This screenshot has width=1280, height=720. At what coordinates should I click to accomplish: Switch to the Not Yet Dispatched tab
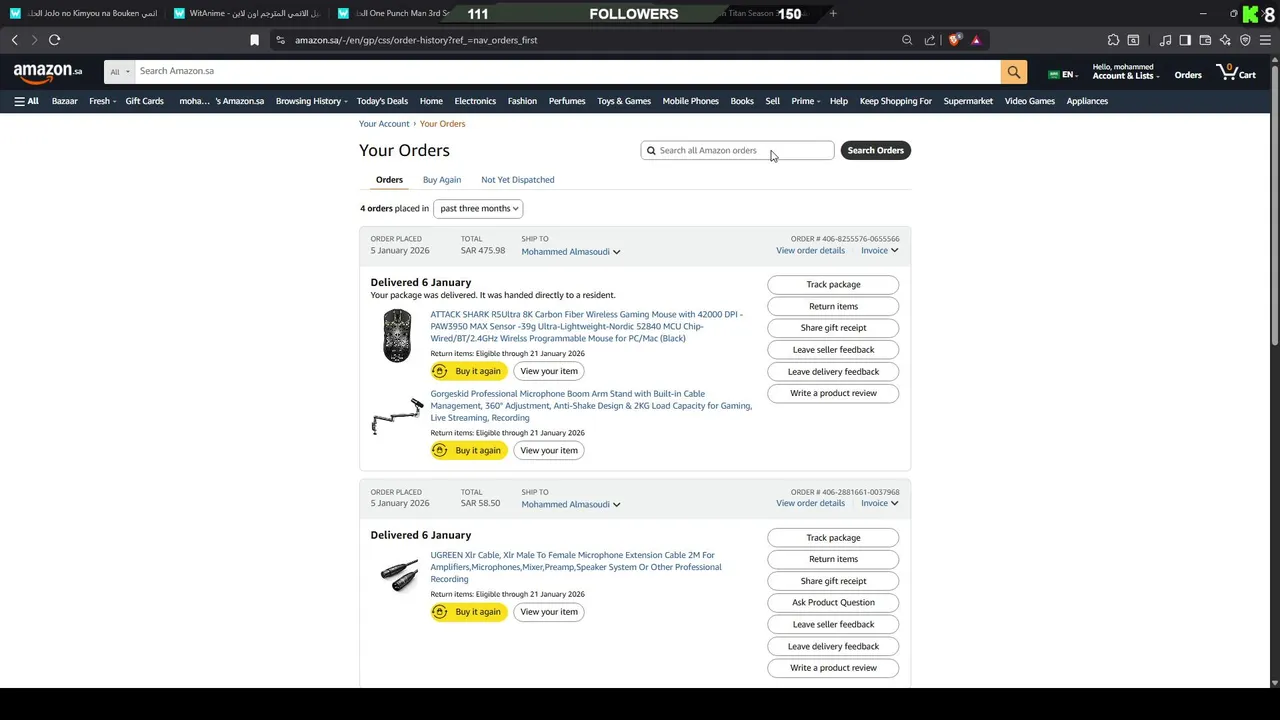[x=517, y=180]
